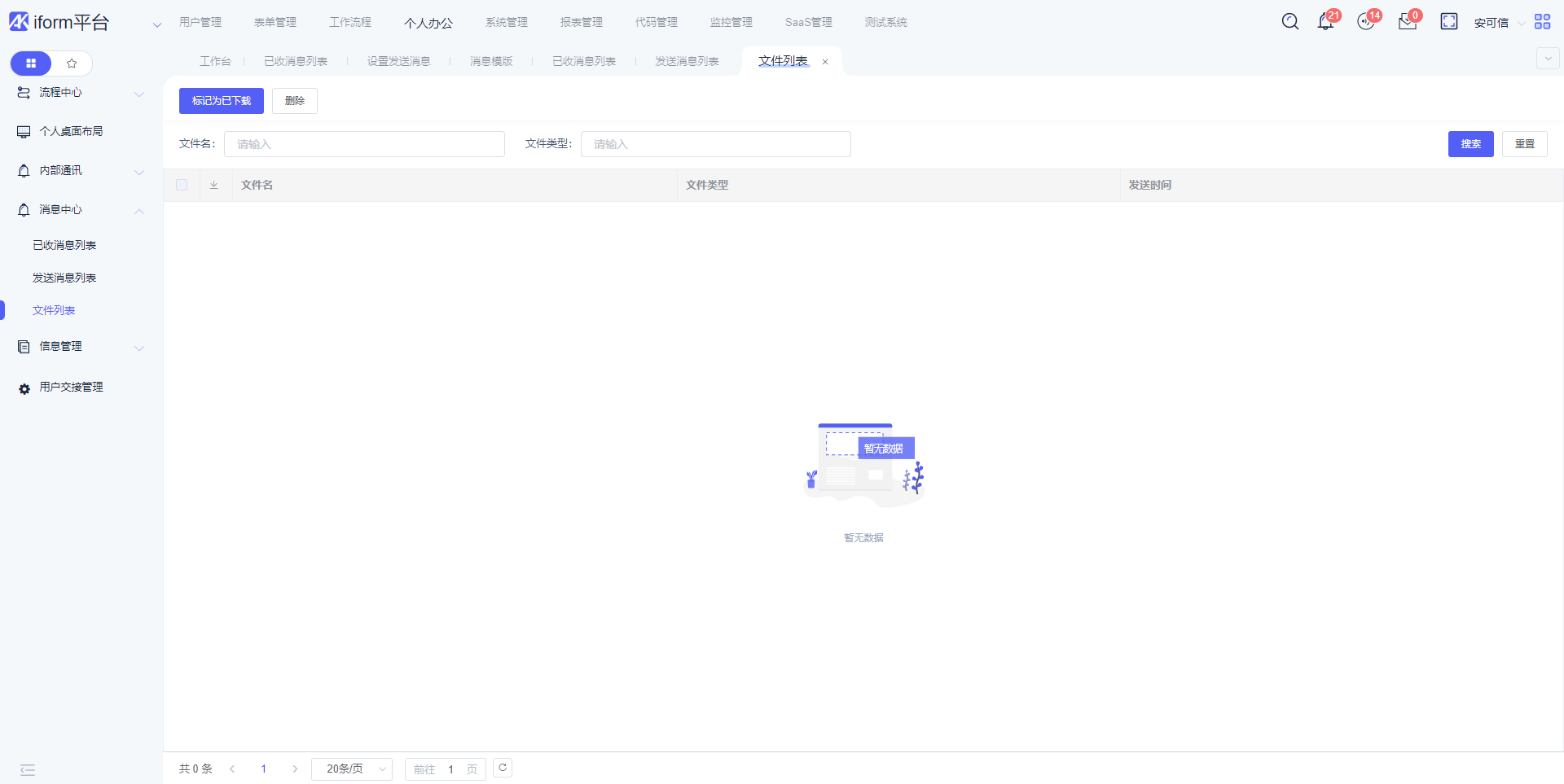Image resolution: width=1564 pixels, height=784 pixels.
Task: Click the download column header icon
Action: pyautogui.click(x=214, y=186)
